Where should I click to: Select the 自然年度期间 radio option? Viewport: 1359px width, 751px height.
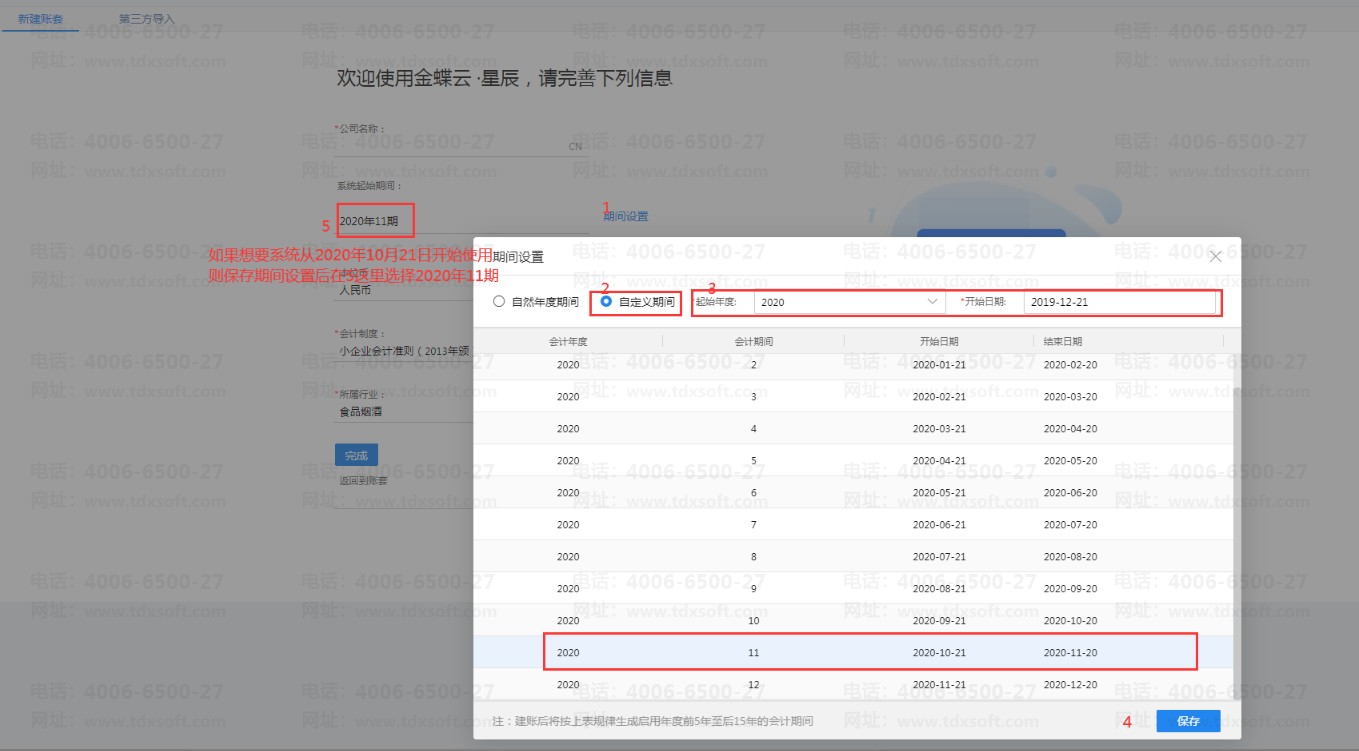click(499, 301)
